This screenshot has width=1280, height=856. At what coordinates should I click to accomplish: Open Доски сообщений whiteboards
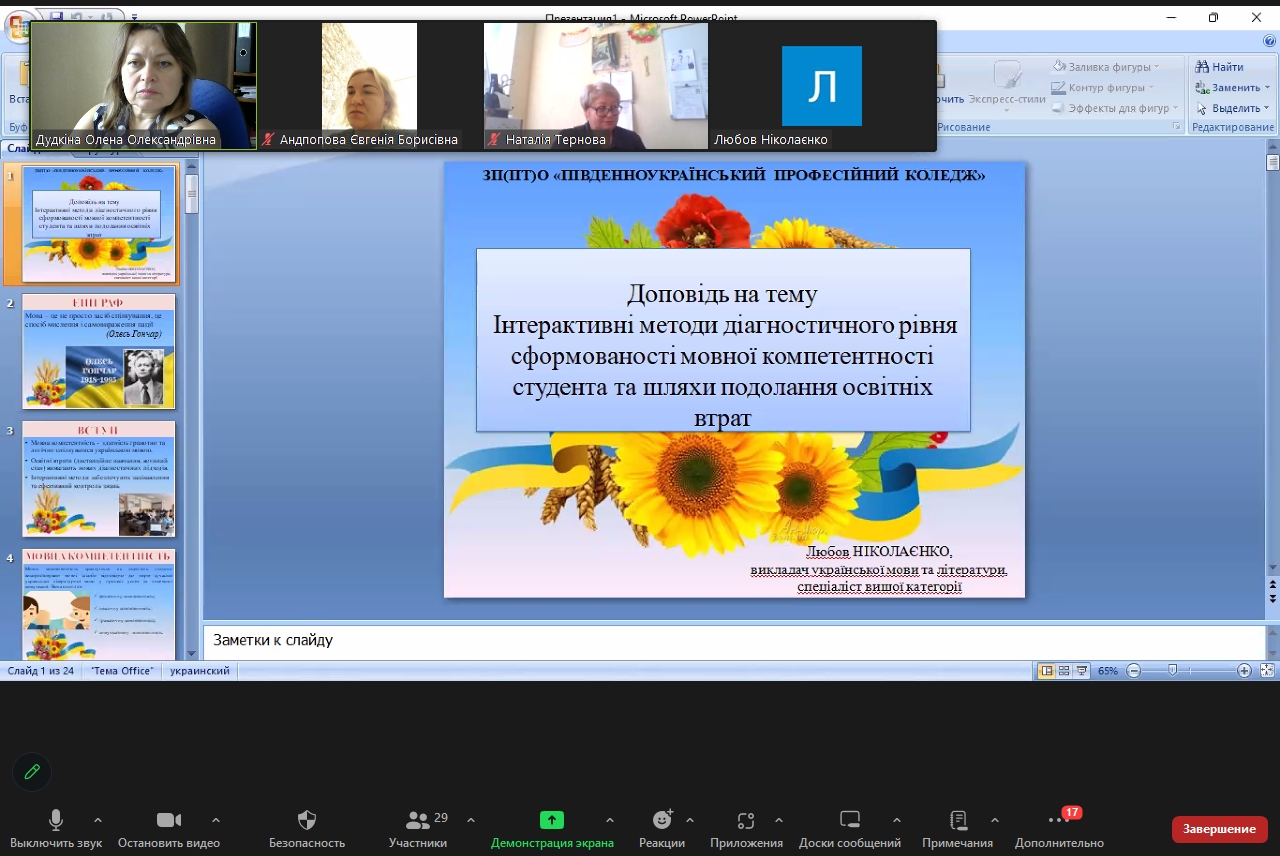850,829
